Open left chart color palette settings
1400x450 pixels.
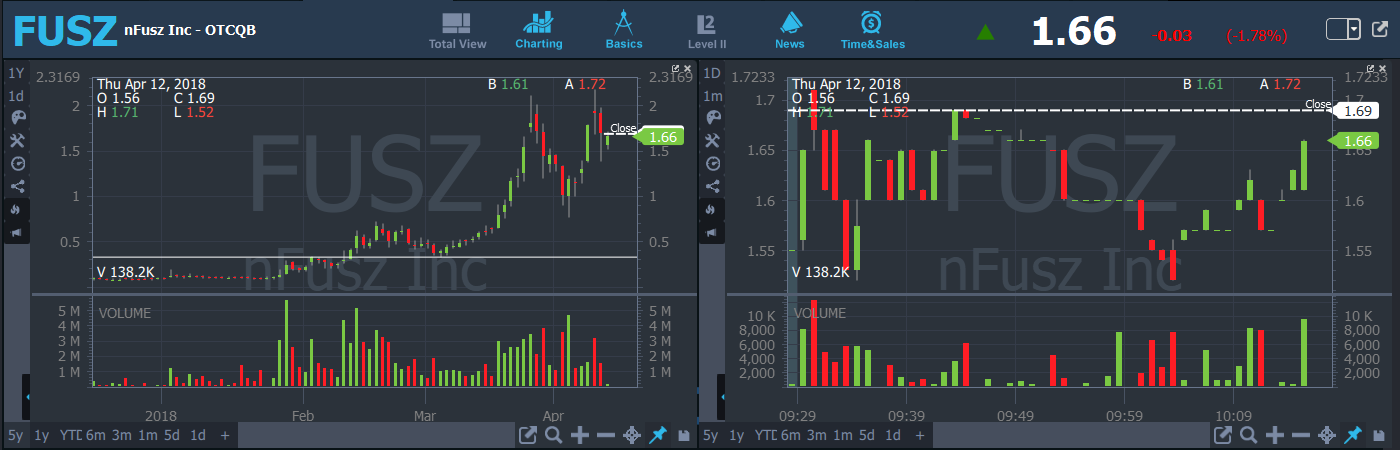pyautogui.click(x=16, y=118)
